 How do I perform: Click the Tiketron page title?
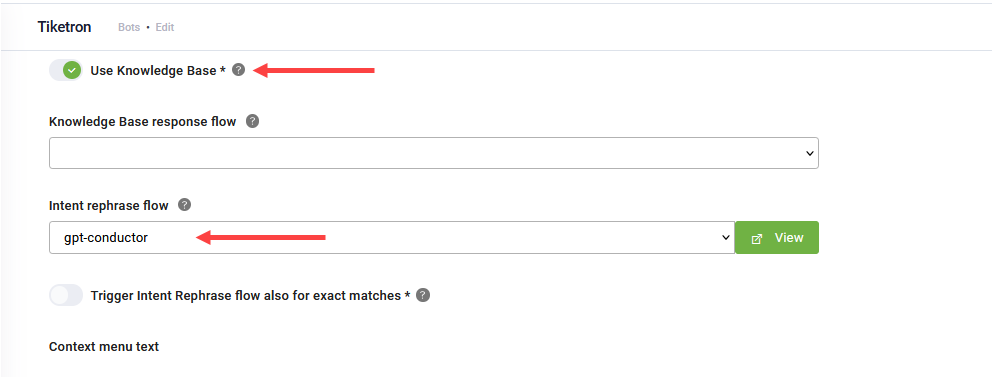[x=65, y=27]
